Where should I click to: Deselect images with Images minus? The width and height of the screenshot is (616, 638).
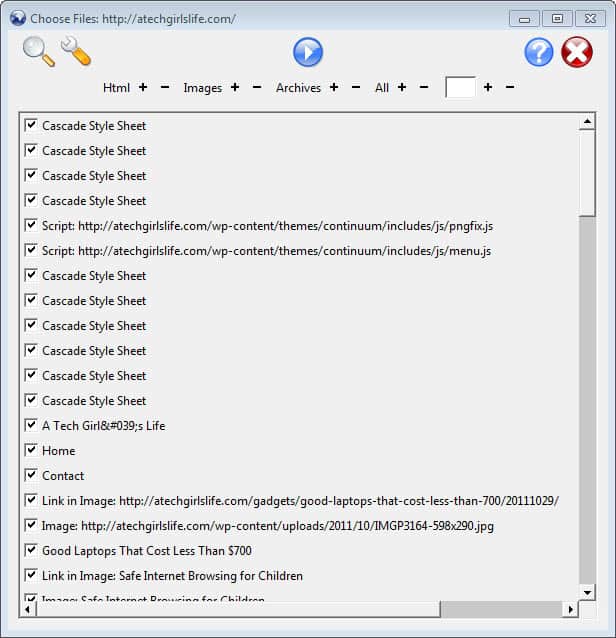(257, 88)
